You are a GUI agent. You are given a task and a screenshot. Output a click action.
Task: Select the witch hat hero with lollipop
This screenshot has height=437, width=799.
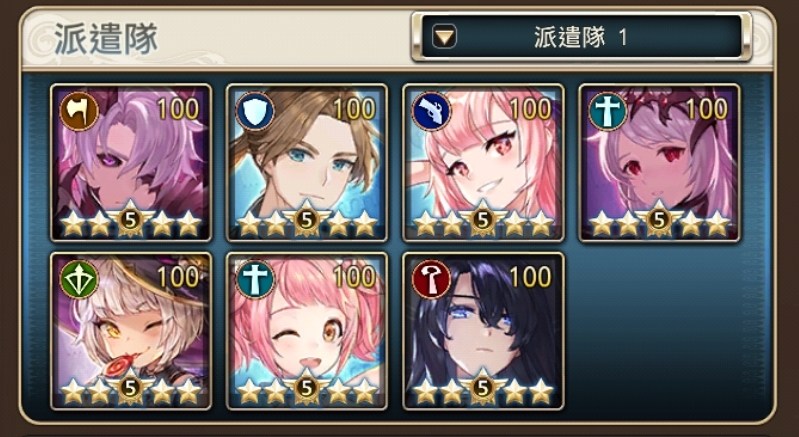[x=131, y=331]
